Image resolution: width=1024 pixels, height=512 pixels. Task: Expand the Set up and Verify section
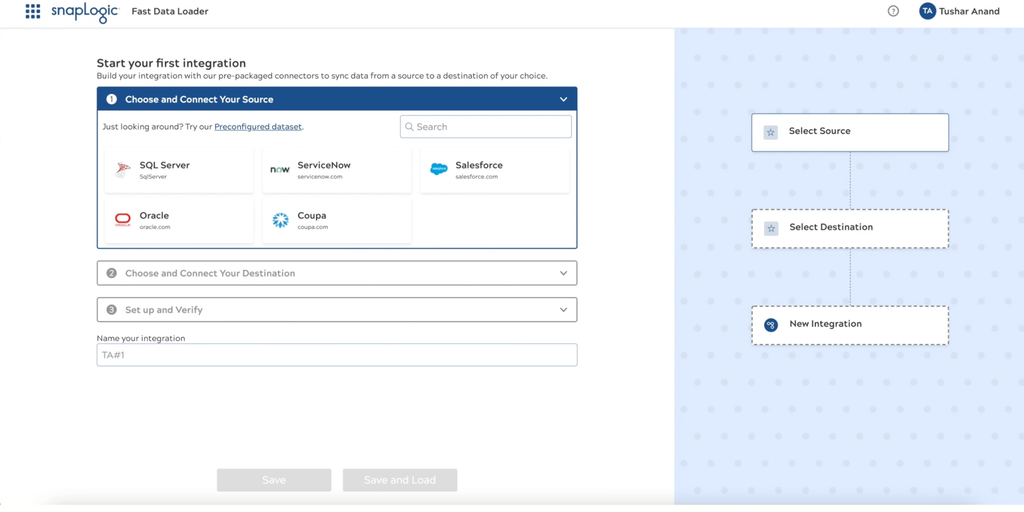click(x=563, y=310)
